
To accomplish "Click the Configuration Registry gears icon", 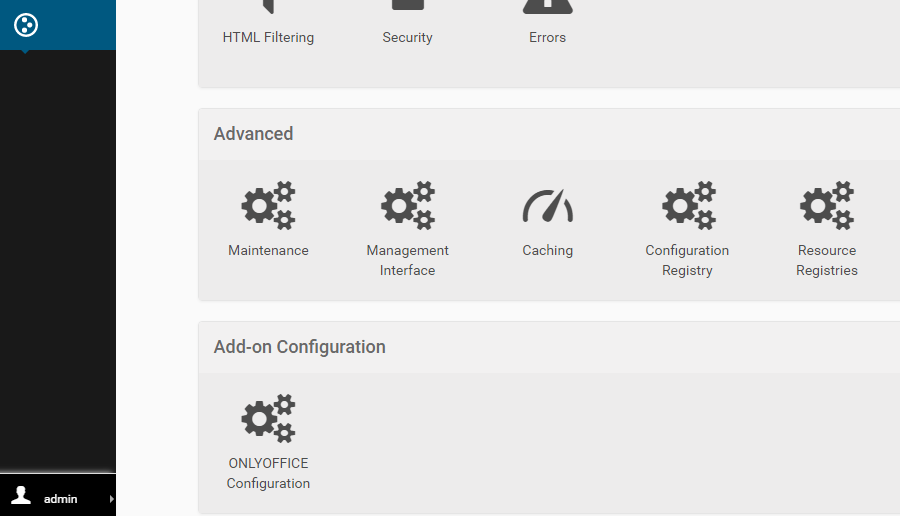I will click(689, 205).
